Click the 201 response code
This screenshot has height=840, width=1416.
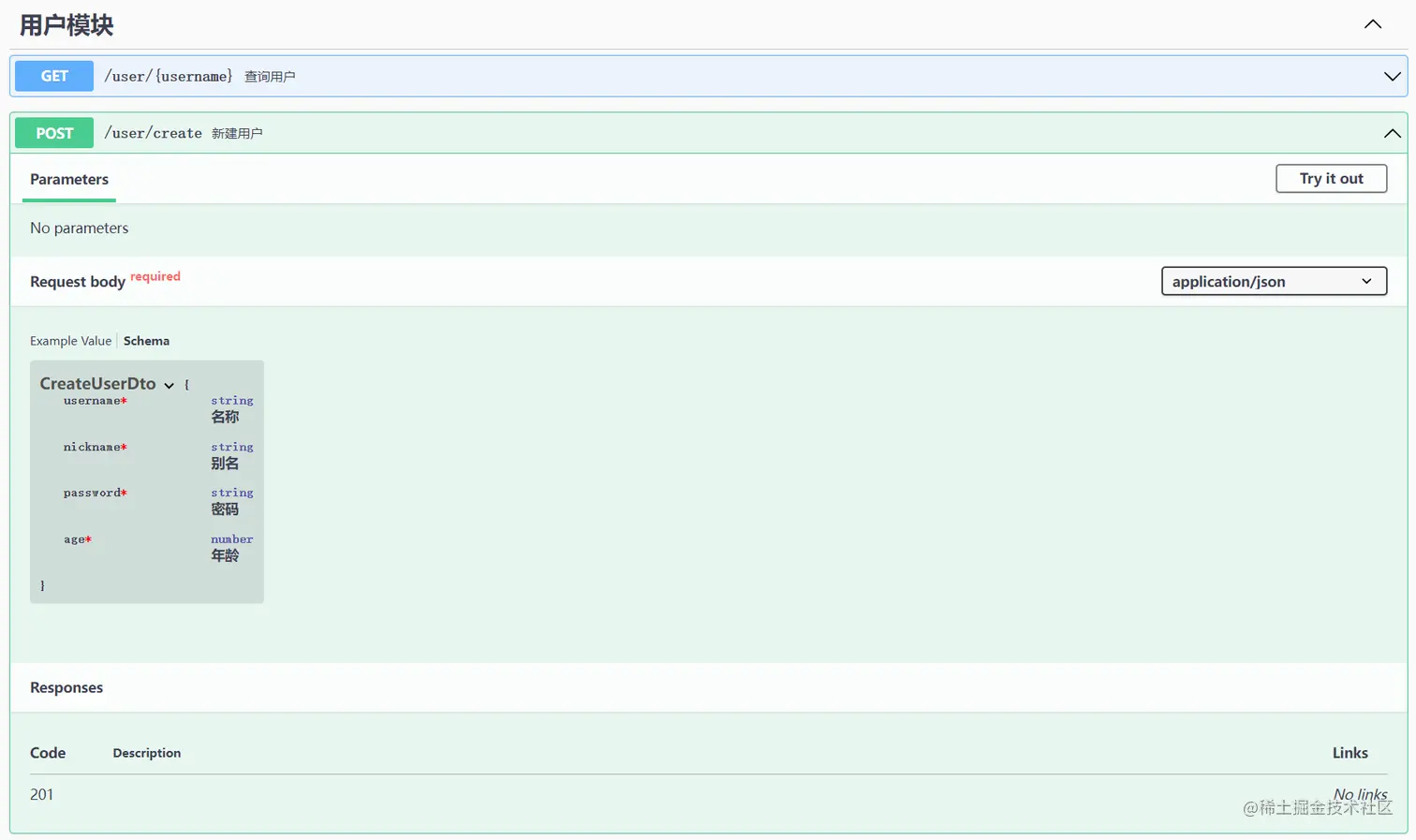[41, 794]
